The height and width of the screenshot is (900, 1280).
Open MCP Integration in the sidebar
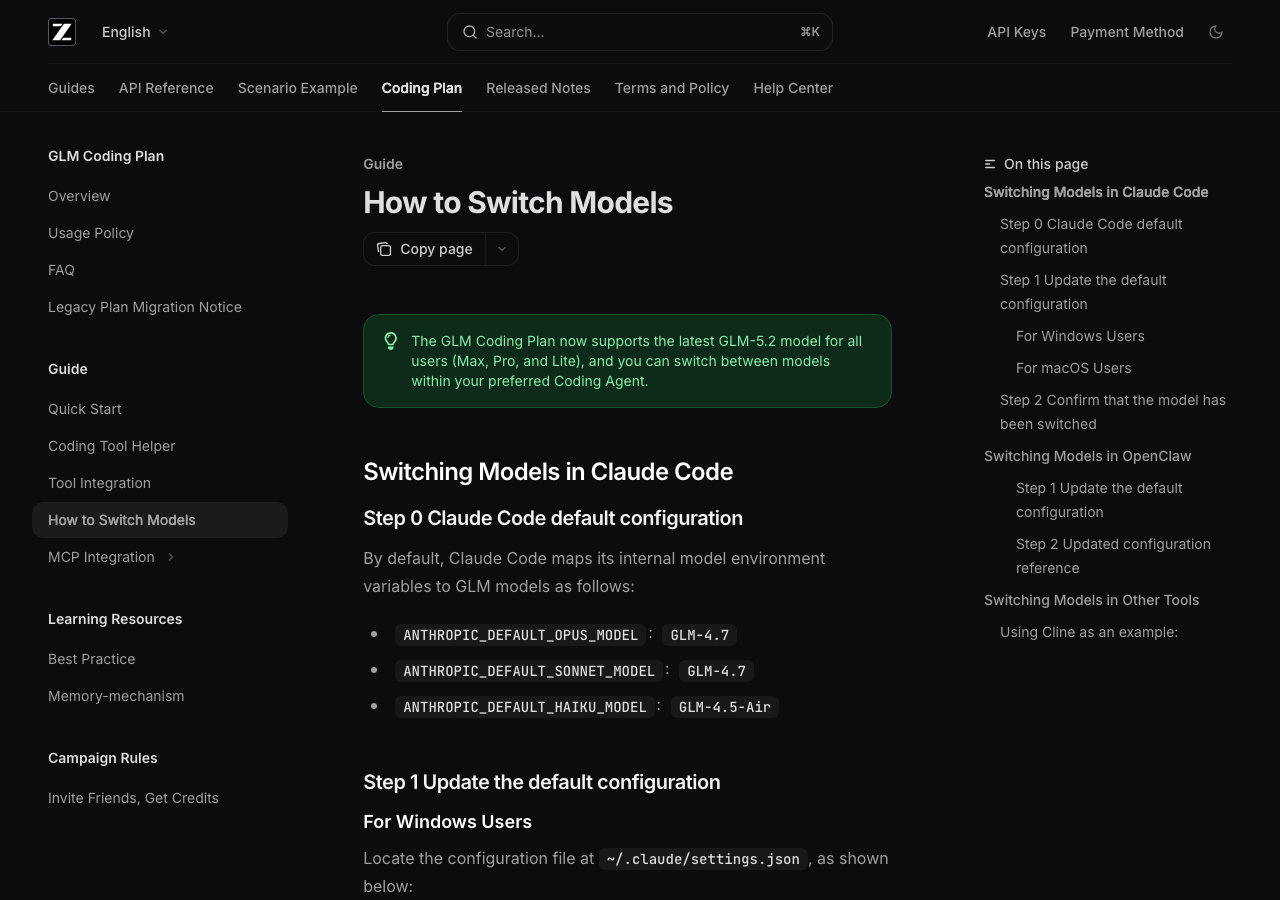101,557
